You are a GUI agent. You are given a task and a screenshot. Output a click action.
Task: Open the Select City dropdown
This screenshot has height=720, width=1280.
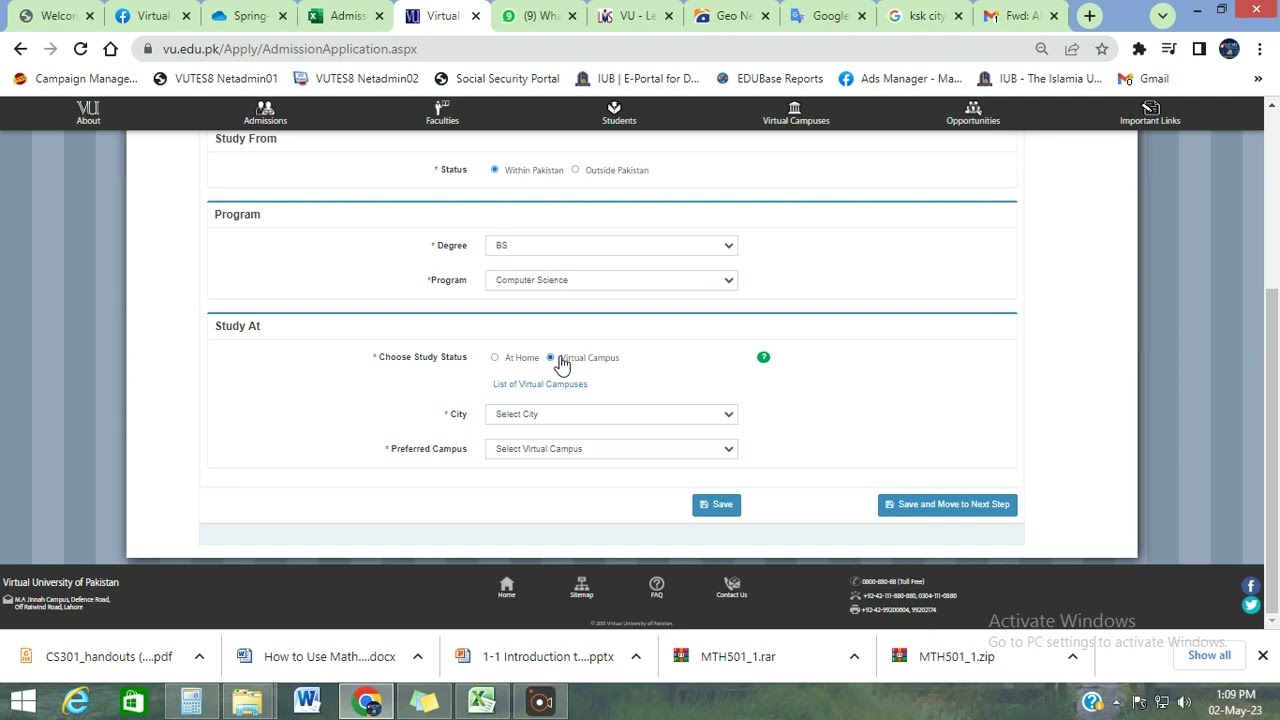pyautogui.click(x=612, y=414)
